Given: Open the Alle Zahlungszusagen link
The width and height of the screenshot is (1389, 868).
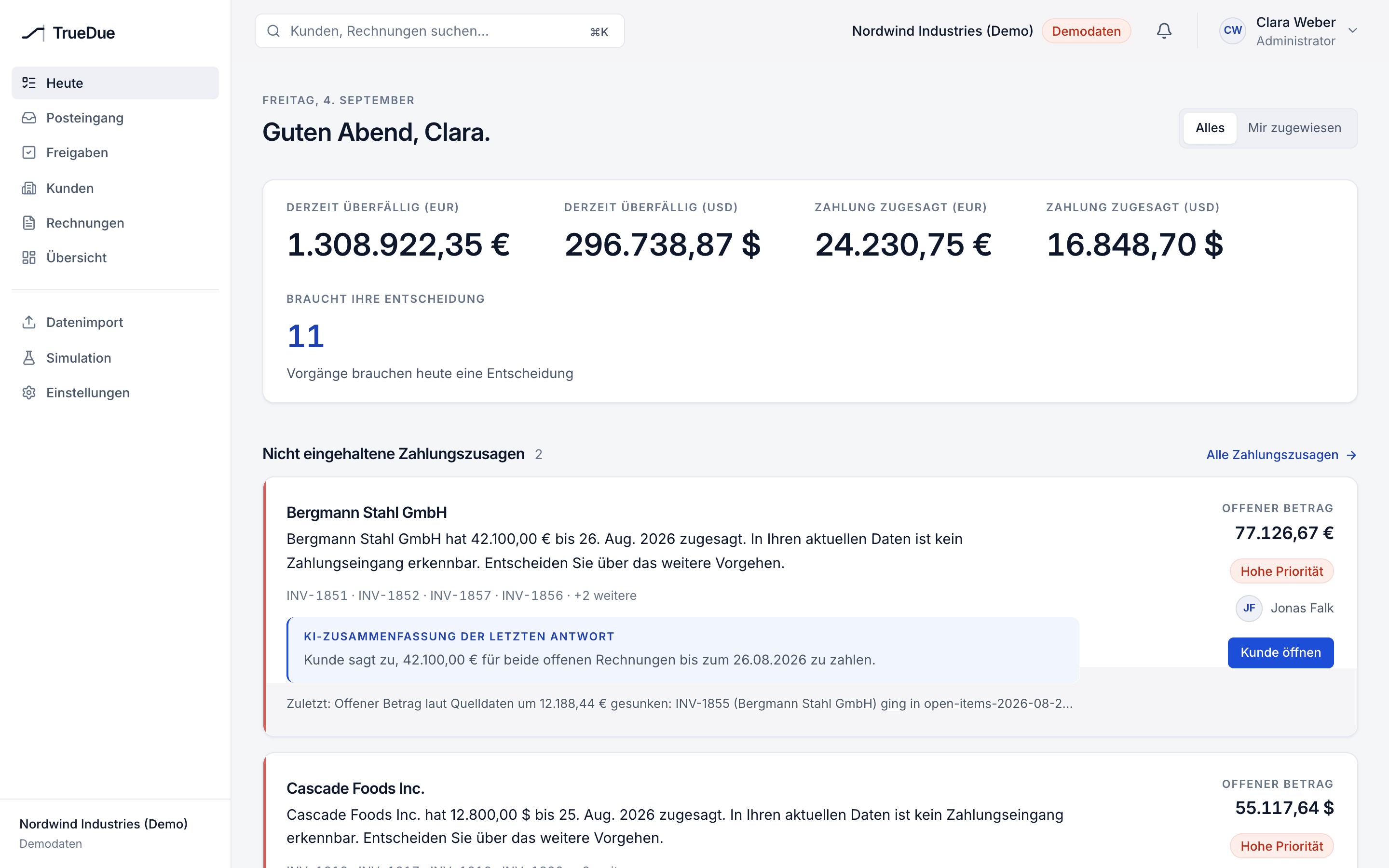Looking at the screenshot, I should point(1281,455).
